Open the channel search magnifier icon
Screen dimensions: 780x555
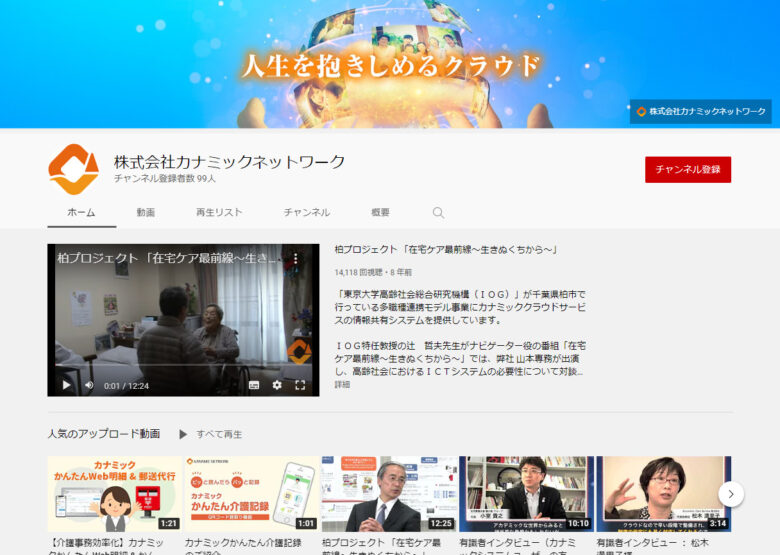pyautogui.click(x=438, y=213)
